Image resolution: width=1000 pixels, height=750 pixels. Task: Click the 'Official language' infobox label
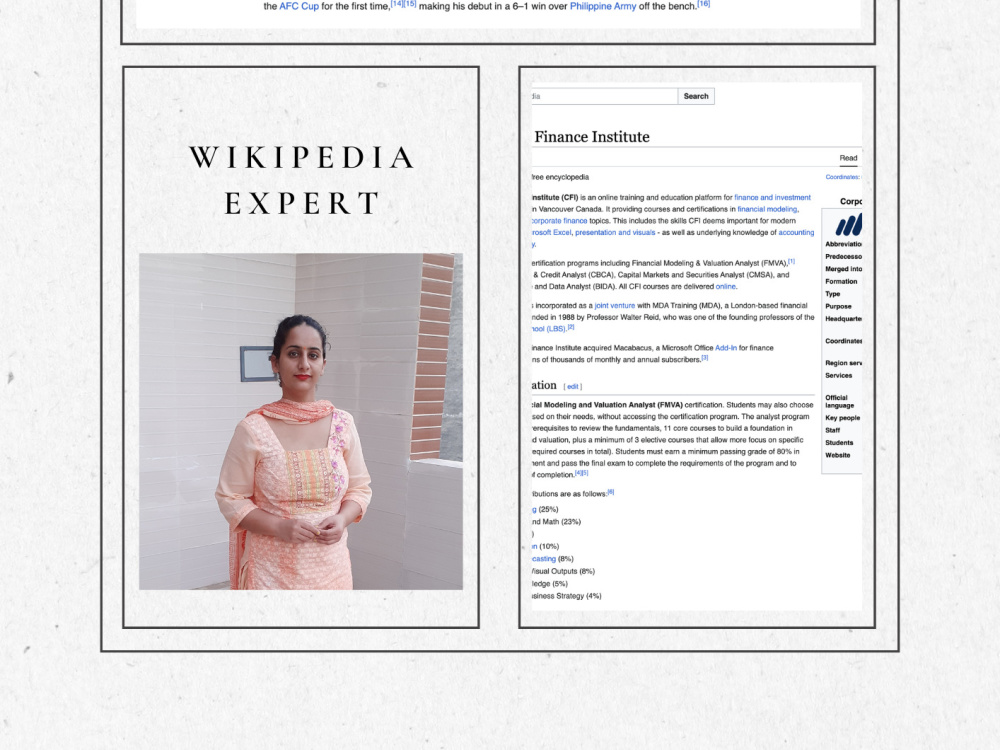point(840,402)
